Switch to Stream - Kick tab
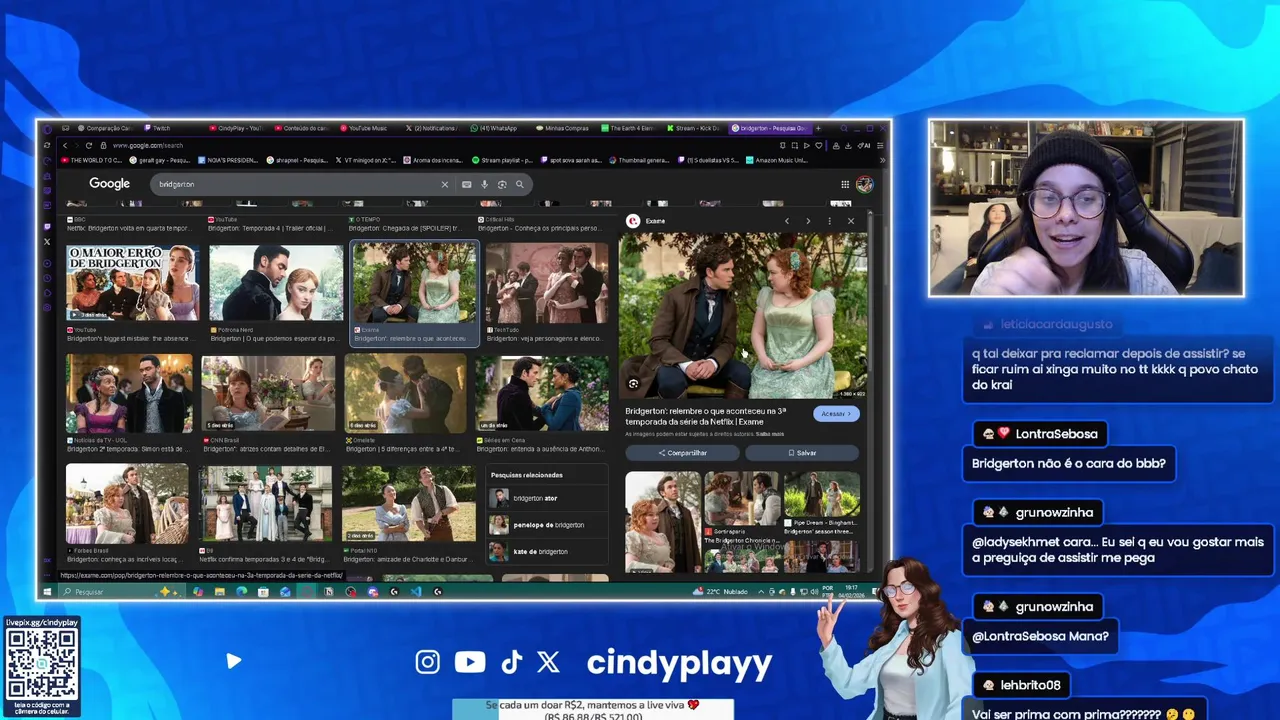Image resolution: width=1280 pixels, height=720 pixels. click(x=693, y=128)
